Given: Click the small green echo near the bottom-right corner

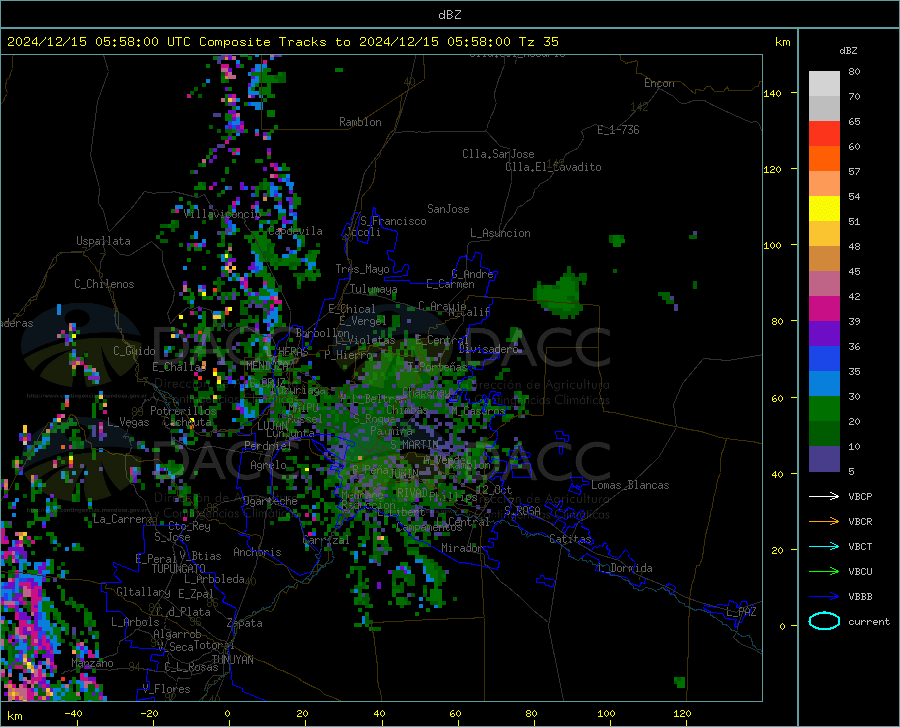Looking at the screenshot, I should click(x=680, y=682).
